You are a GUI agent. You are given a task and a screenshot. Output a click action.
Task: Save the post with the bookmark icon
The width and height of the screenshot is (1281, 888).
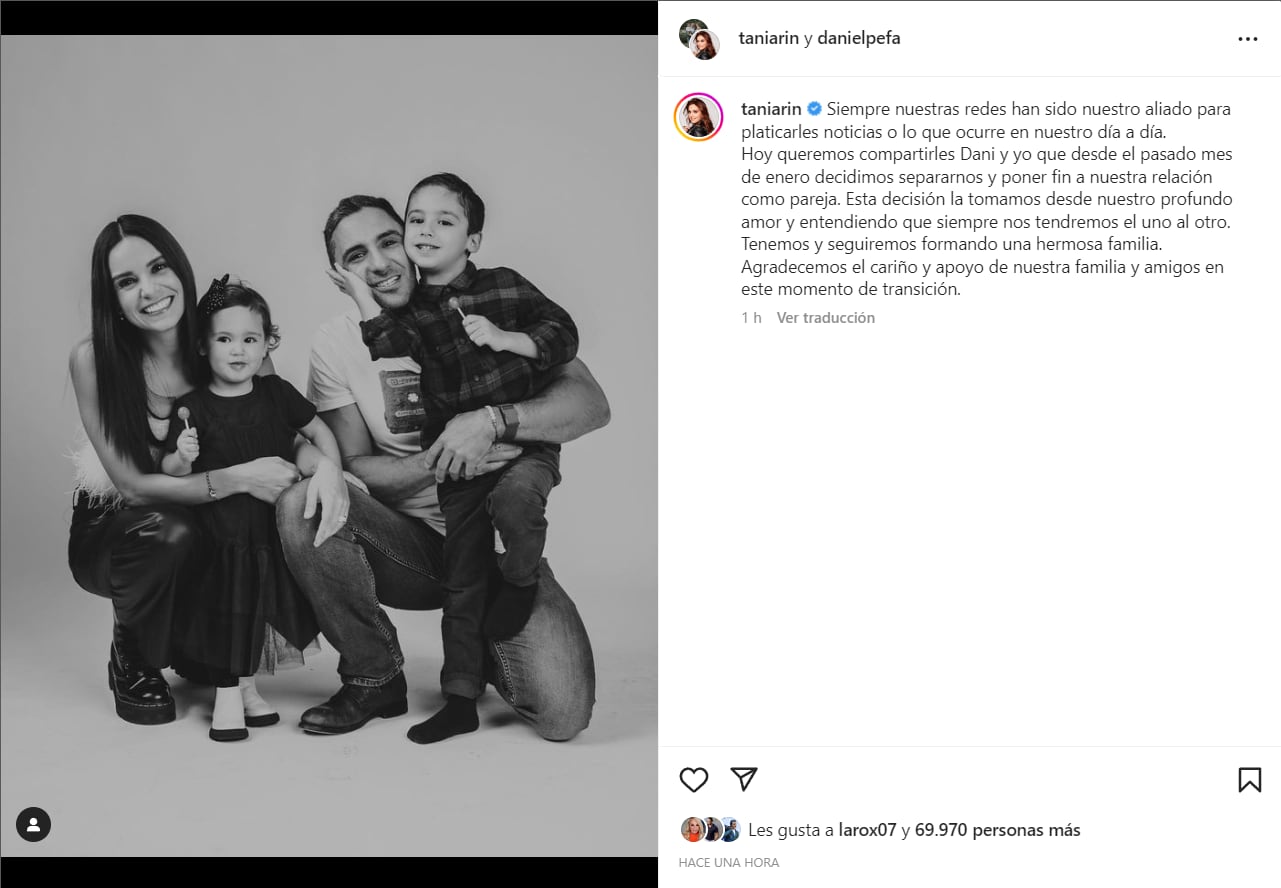tap(1250, 780)
